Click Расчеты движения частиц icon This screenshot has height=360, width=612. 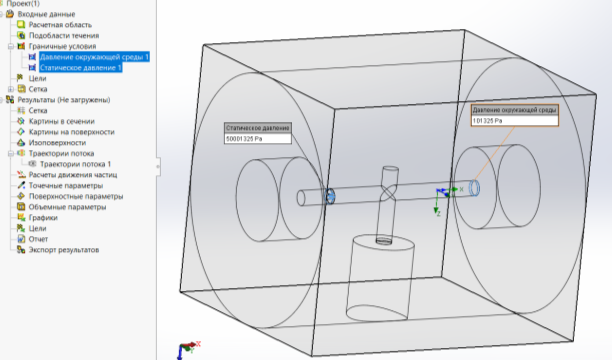[x=21, y=175]
